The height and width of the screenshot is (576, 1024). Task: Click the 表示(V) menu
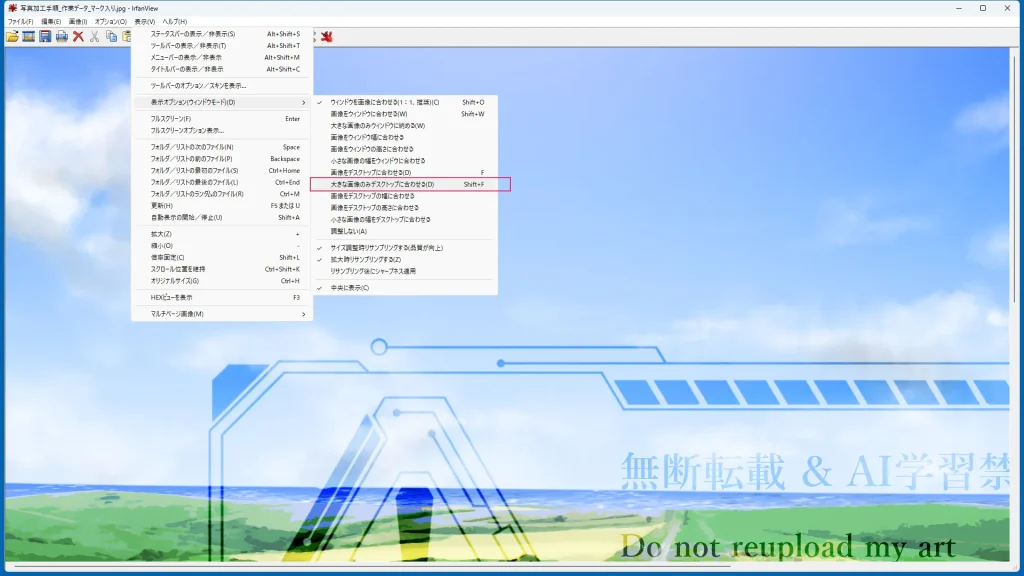click(x=145, y=22)
